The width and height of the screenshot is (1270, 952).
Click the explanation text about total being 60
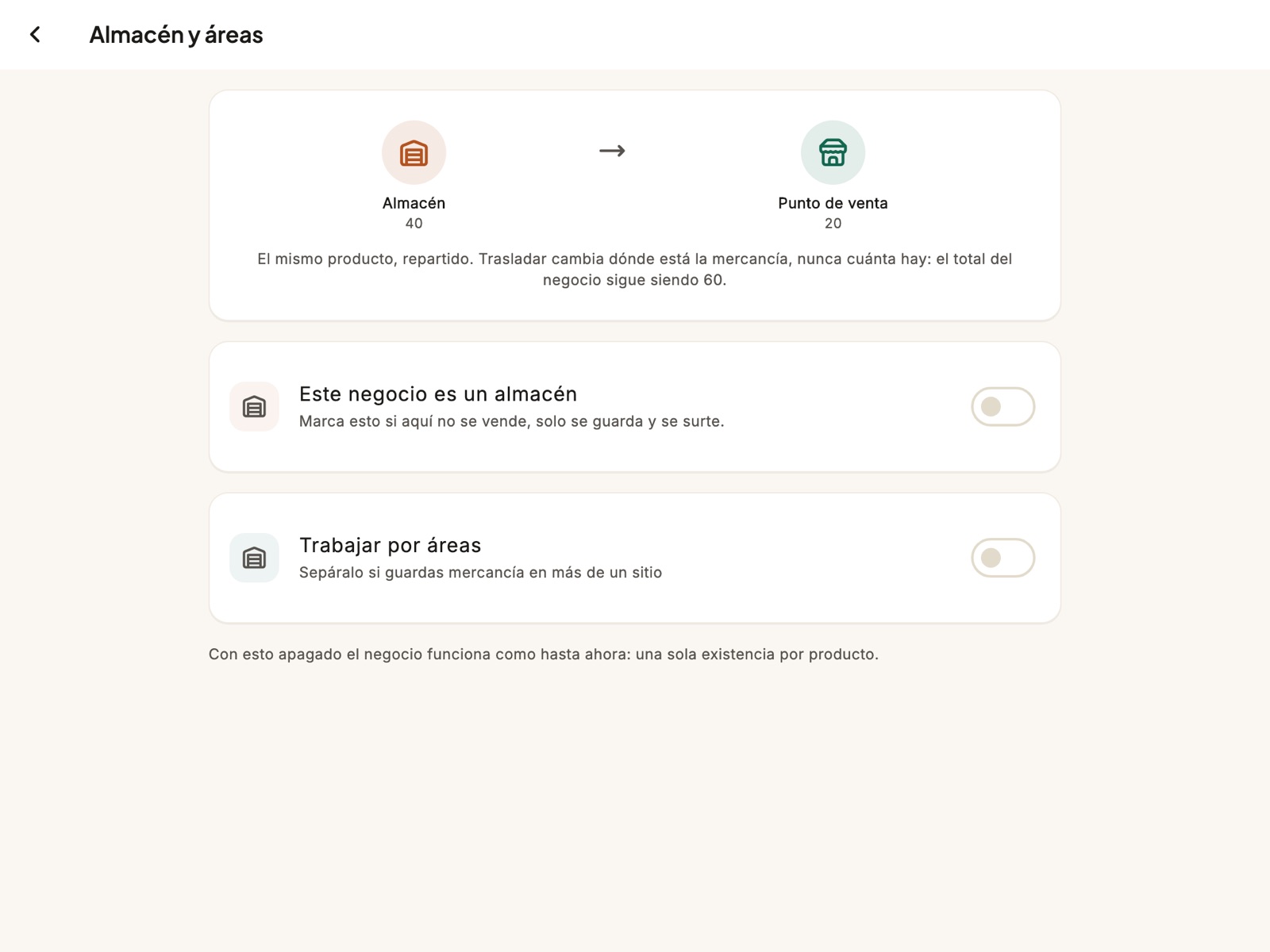[x=635, y=269]
